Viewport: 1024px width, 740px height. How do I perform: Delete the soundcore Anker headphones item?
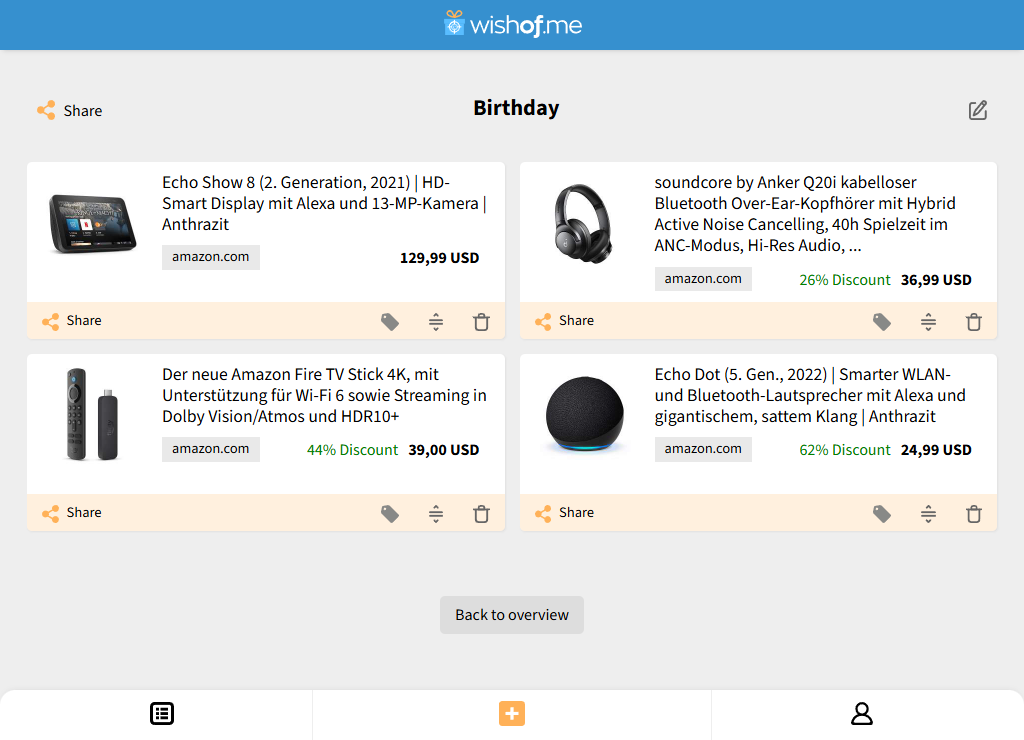click(973, 321)
